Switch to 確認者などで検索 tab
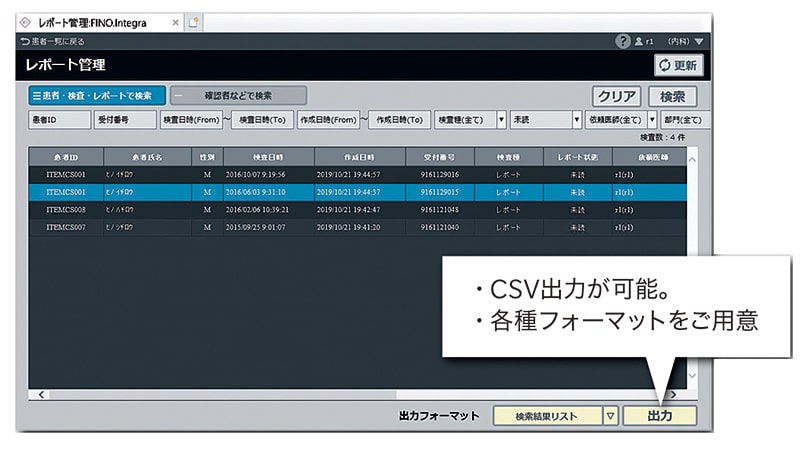This screenshot has width=807, height=449. click(x=237, y=96)
